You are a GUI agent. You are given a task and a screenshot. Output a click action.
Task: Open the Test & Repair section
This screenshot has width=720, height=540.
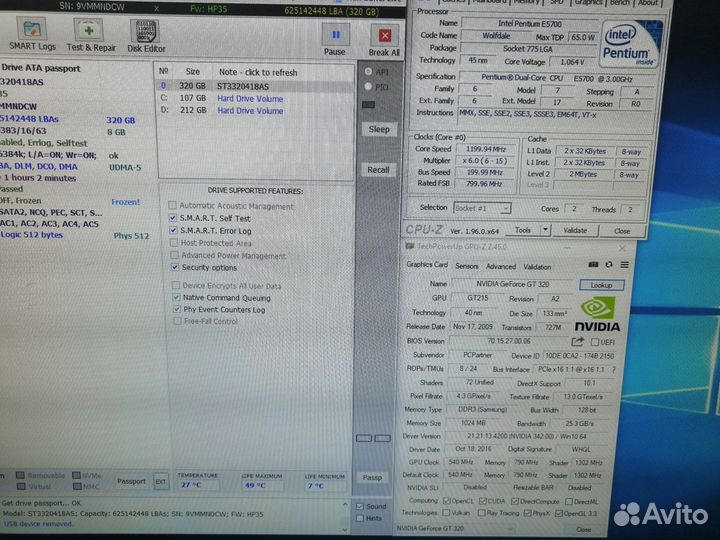pos(90,34)
